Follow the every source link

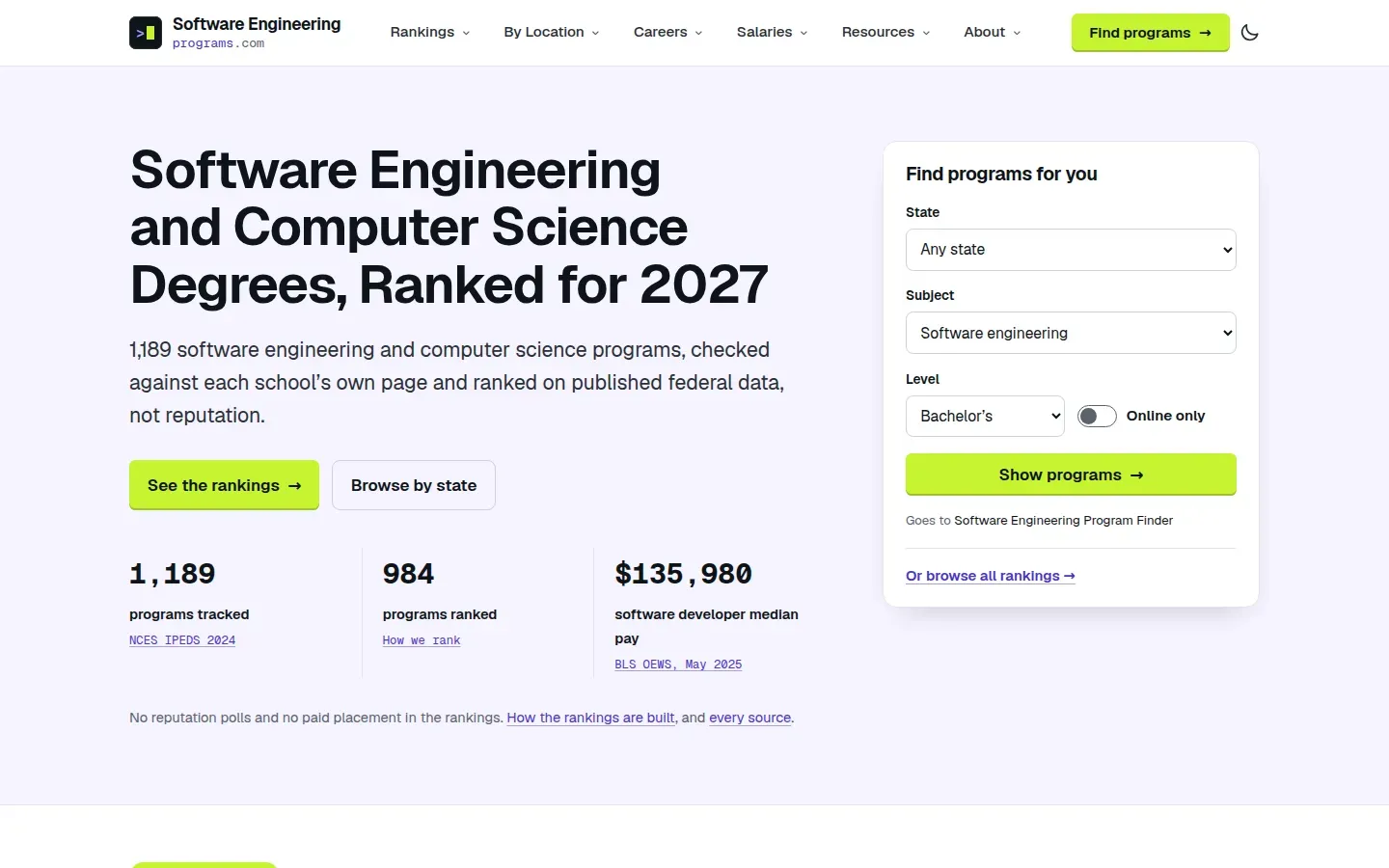tap(750, 718)
